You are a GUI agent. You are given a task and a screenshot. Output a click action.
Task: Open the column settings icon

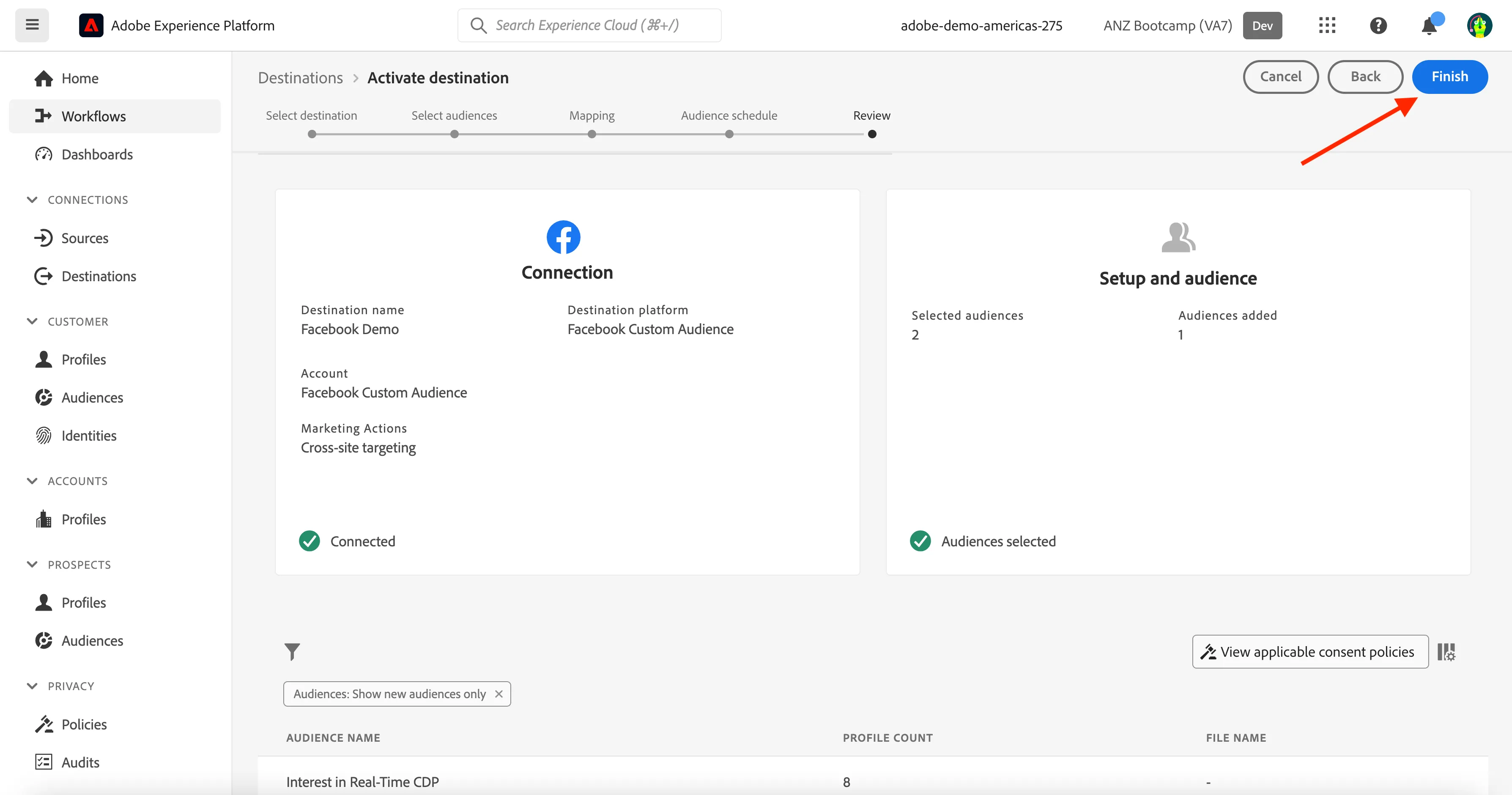(x=1446, y=652)
